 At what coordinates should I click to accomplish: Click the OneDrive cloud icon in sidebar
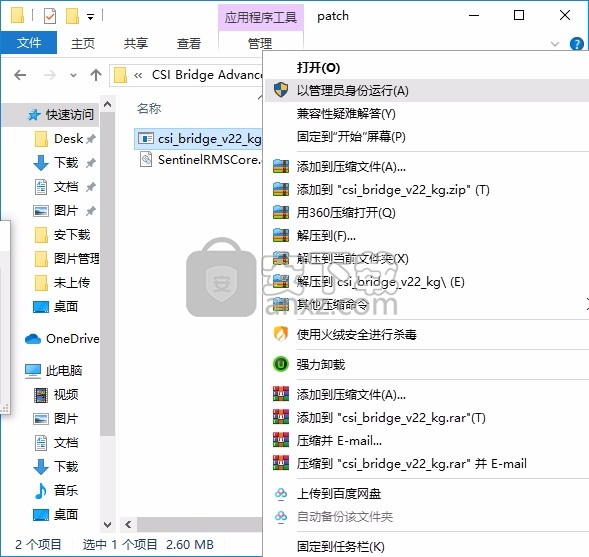click(x=33, y=339)
